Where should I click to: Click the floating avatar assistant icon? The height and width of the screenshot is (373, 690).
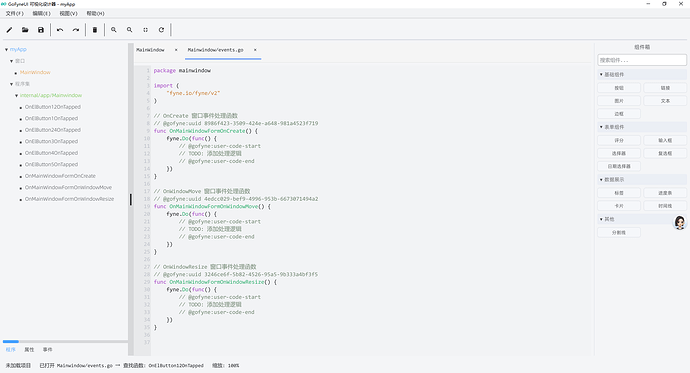680,222
